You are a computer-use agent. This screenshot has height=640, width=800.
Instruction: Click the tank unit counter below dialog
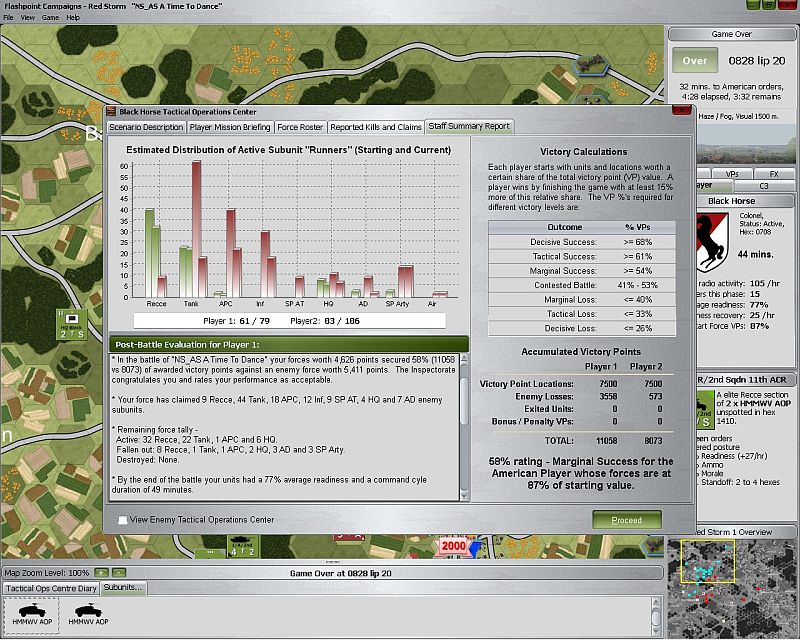[x=242, y=547]
